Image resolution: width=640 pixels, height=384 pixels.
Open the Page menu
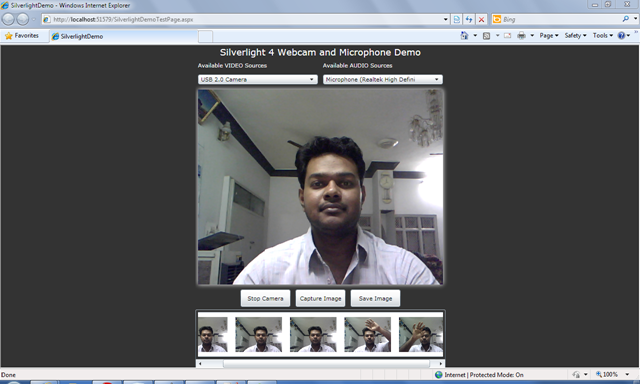click(549, 36)
